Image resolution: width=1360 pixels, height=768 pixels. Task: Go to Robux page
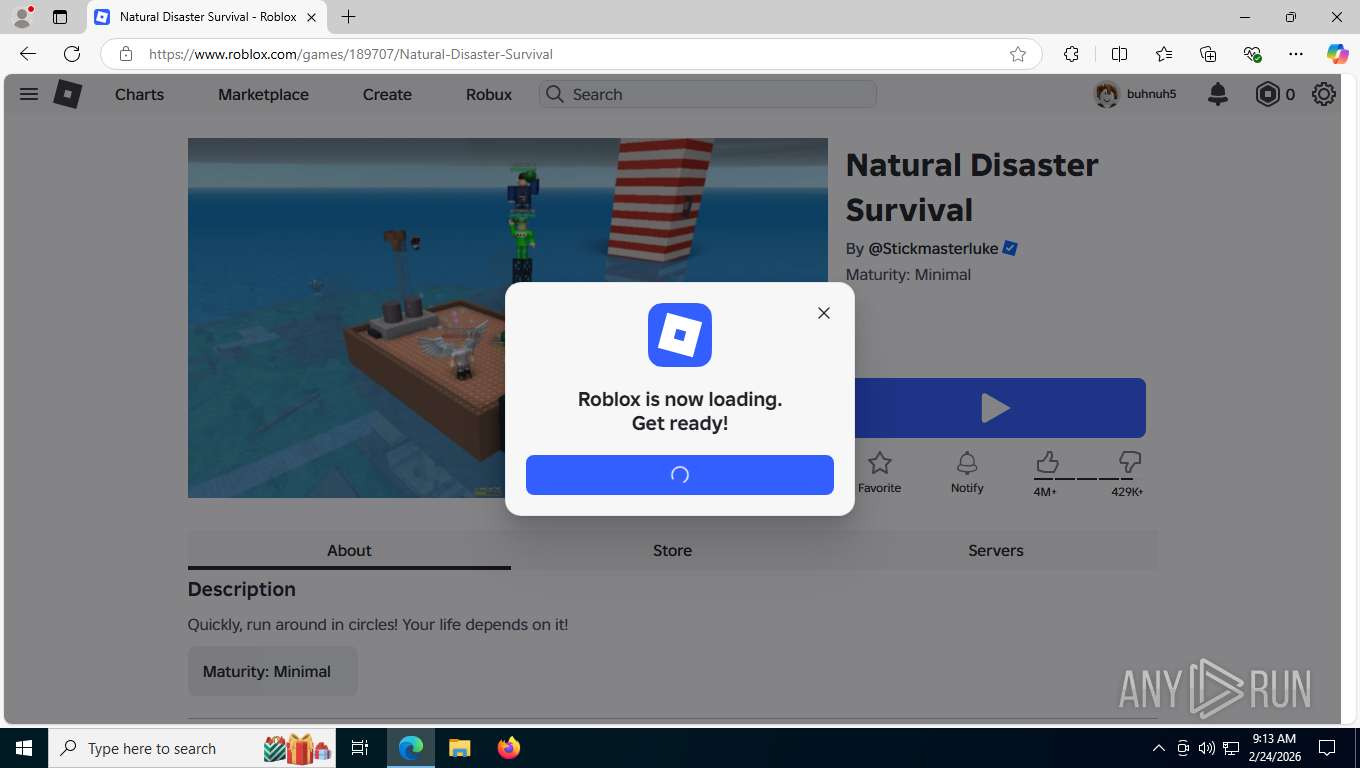(x=489, y=94)
